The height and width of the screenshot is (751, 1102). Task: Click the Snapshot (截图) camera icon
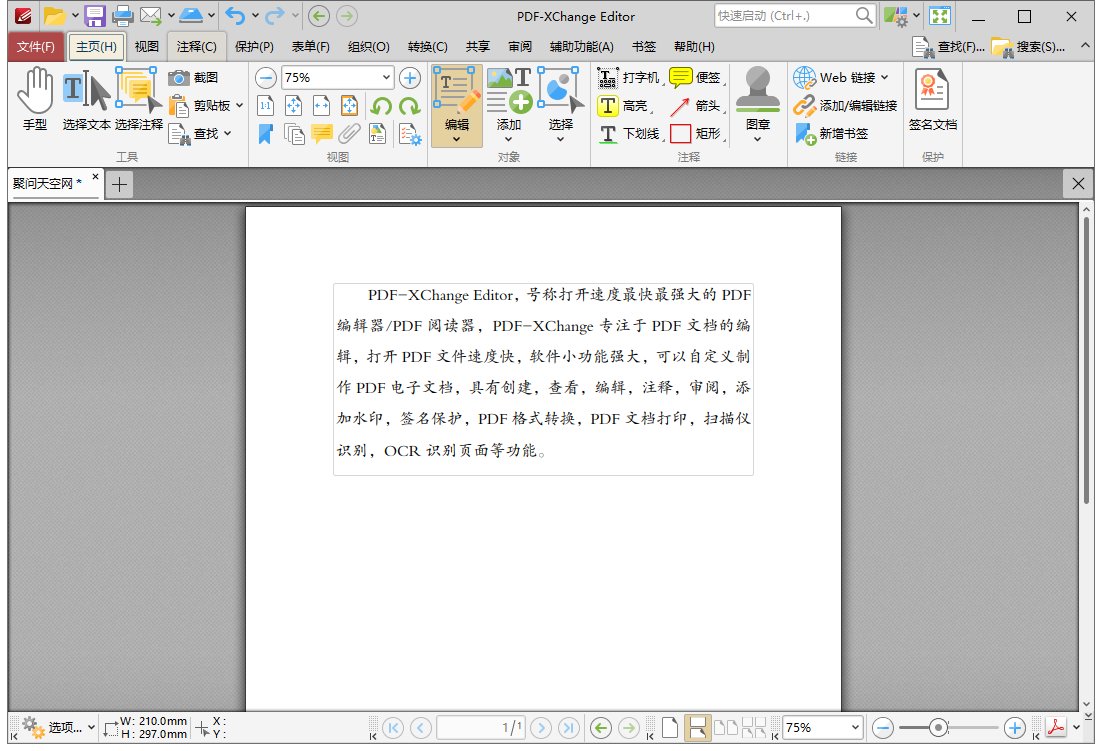click(x=180, y=78)
